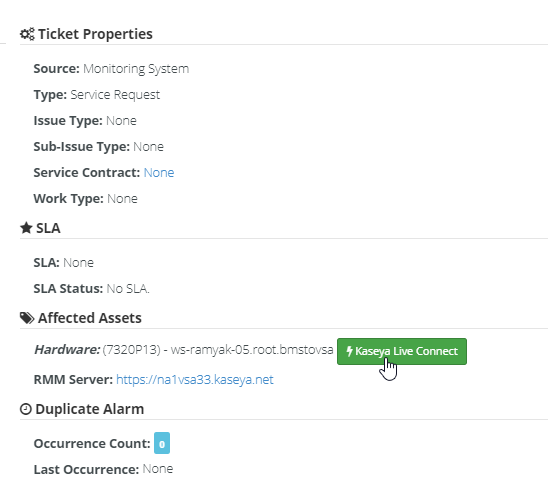
Task: Click the SLA section heading
Action: 48,228
